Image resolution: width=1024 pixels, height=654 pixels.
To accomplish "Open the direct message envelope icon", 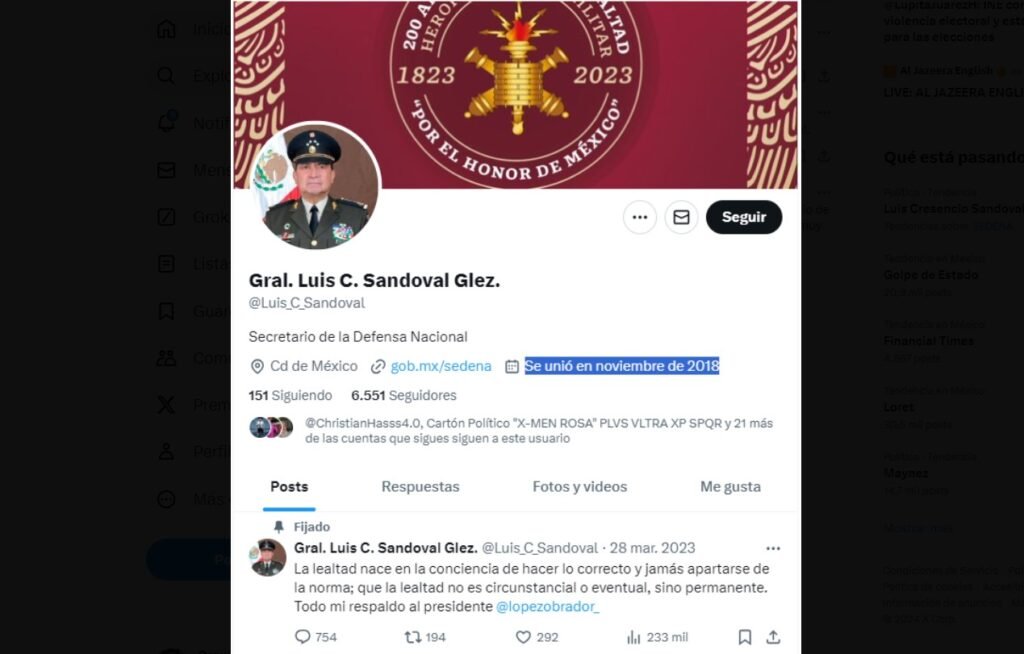I will click(681, 217).
